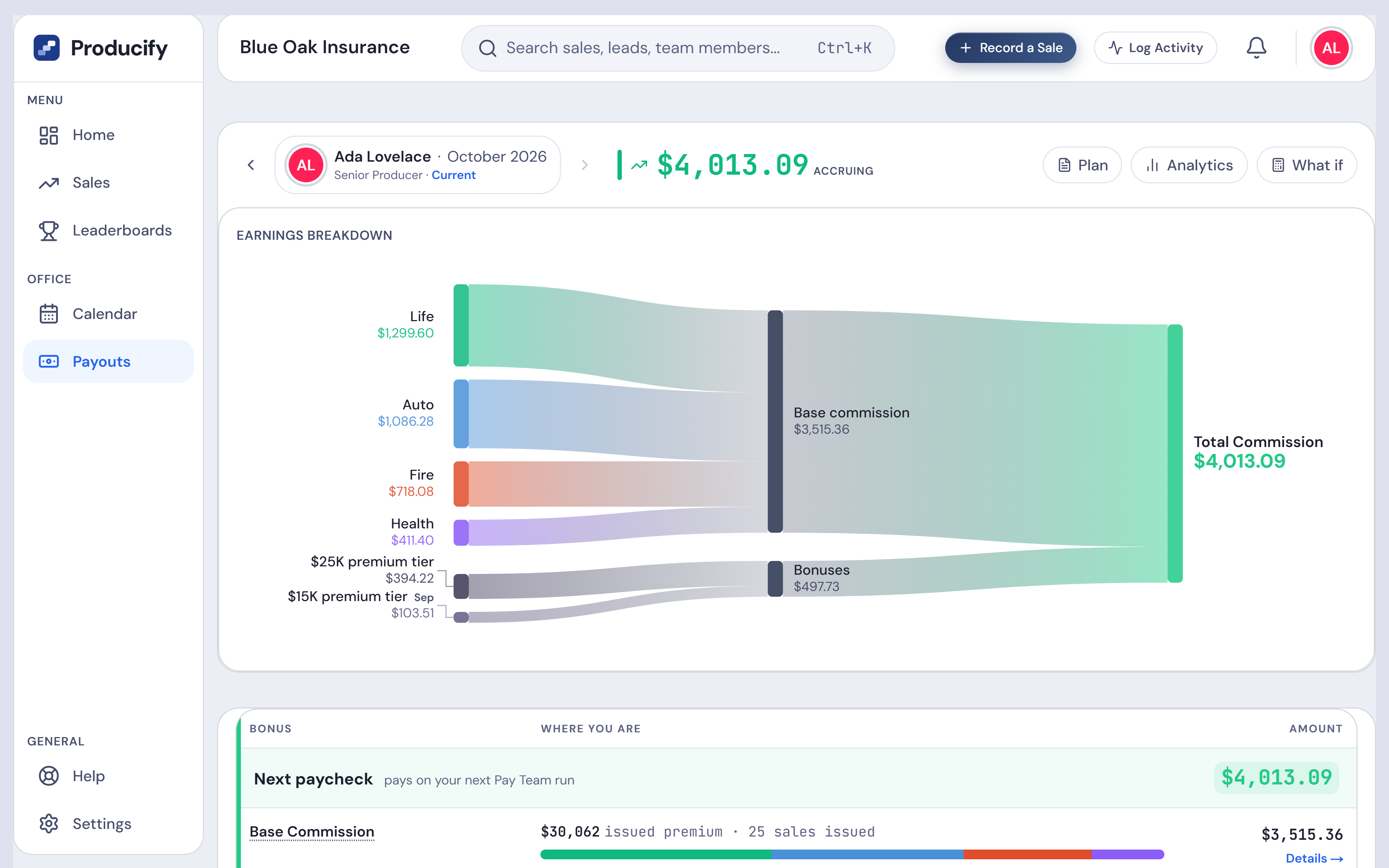Viewport: 1389px width, 868px height.
Task: Click the Auto blue node in chart
Action: 461,413
